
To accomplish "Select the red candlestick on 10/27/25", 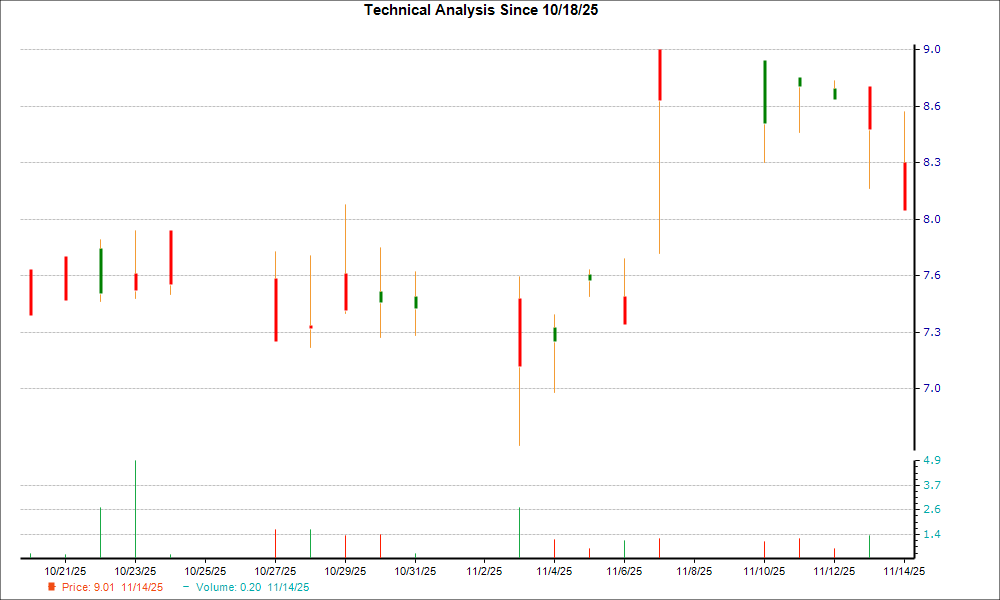I will pyautogui.click(x=276, y=310).
